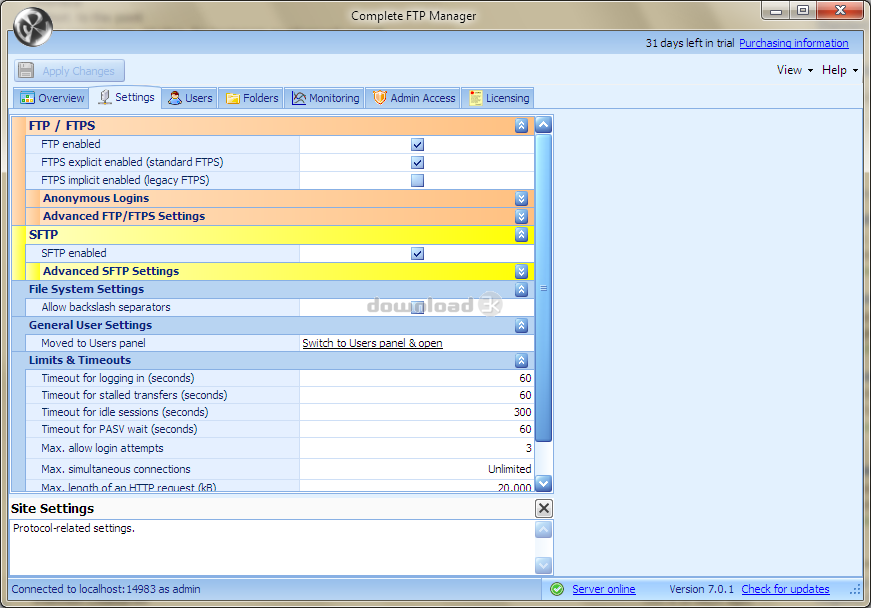Select the Settings tab
This screenshot has width=871, height=608.
point(126,97)
